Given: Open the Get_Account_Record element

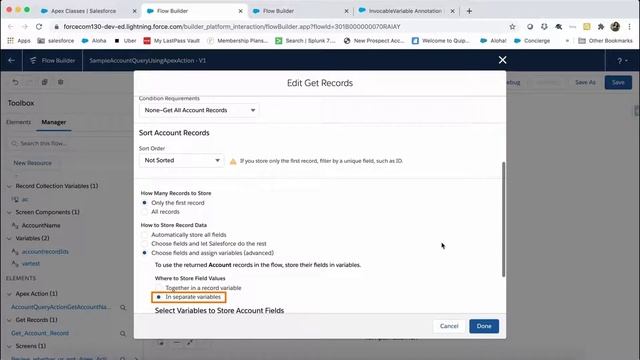Looking at the screenshot, I should click(40, 333).
